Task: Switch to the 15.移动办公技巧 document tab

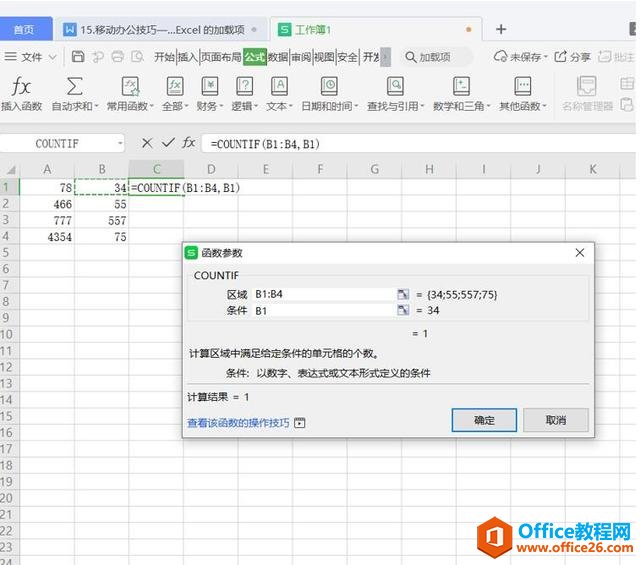Action: click(162, 29)
